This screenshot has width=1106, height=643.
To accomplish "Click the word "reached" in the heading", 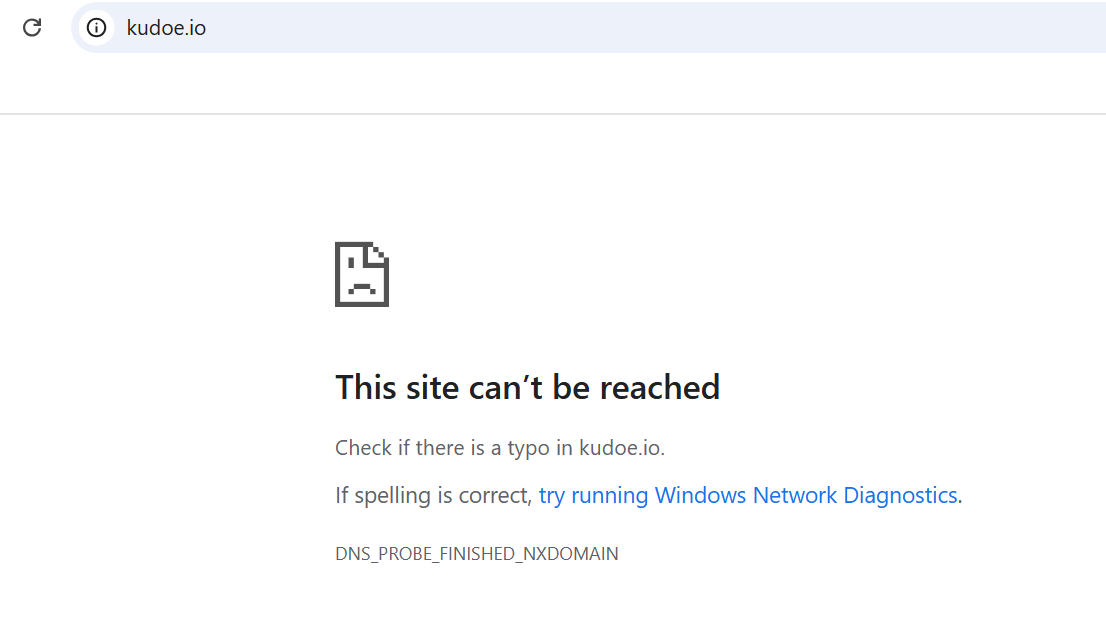I will [662, 387].
